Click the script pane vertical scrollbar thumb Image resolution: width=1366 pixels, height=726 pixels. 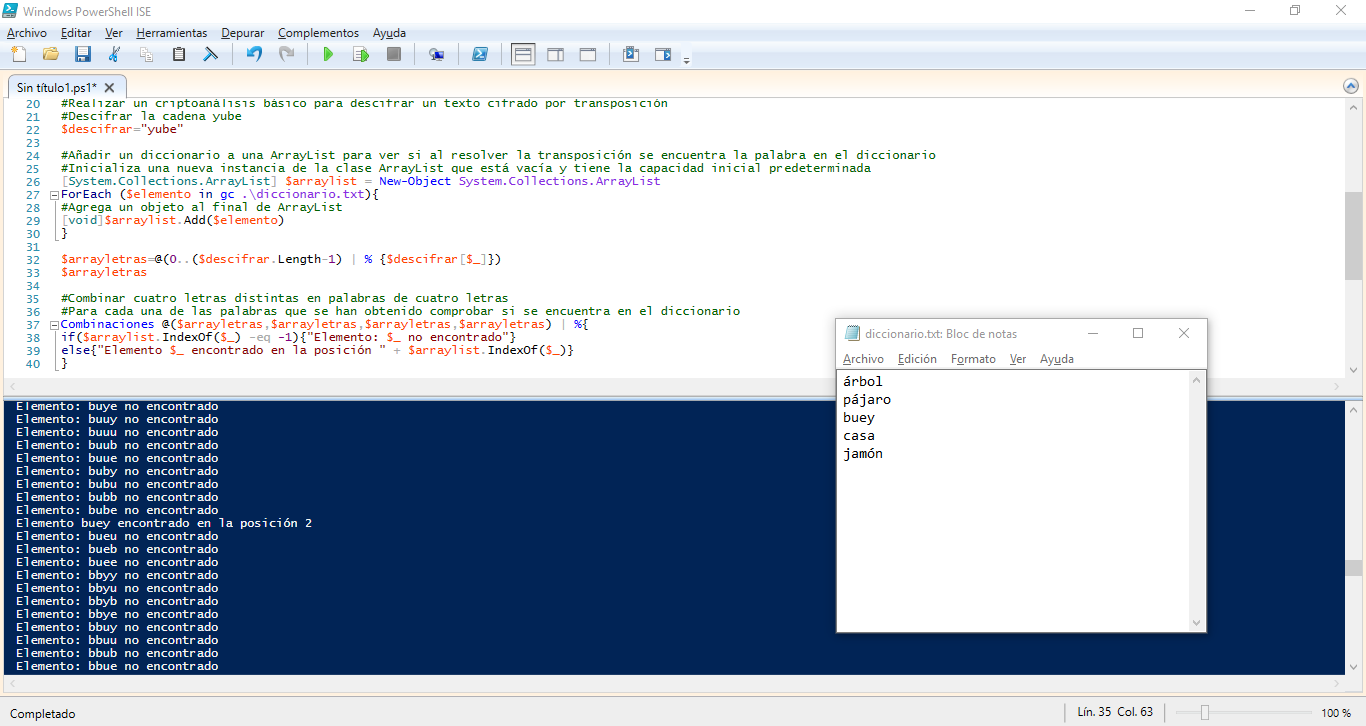pyautogui.click(x=1352, y=236)
